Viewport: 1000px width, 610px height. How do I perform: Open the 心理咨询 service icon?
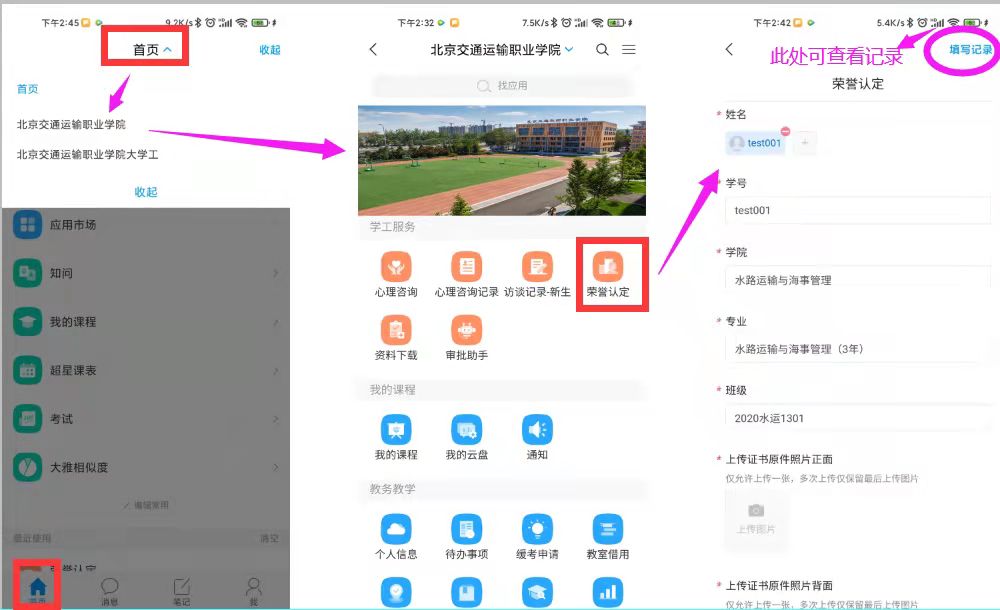396,267
